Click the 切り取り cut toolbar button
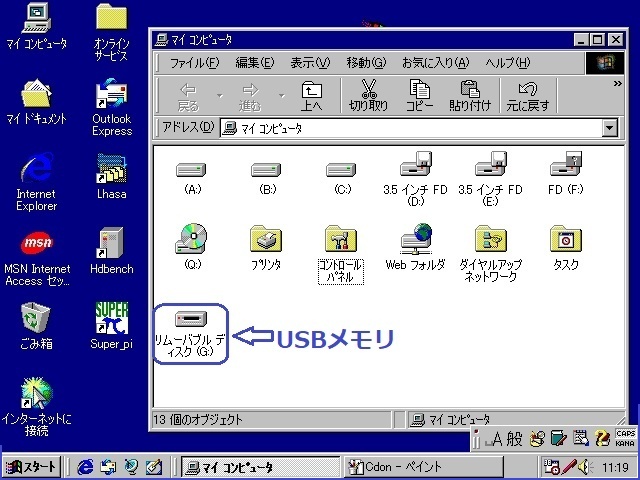 [368, 97]
